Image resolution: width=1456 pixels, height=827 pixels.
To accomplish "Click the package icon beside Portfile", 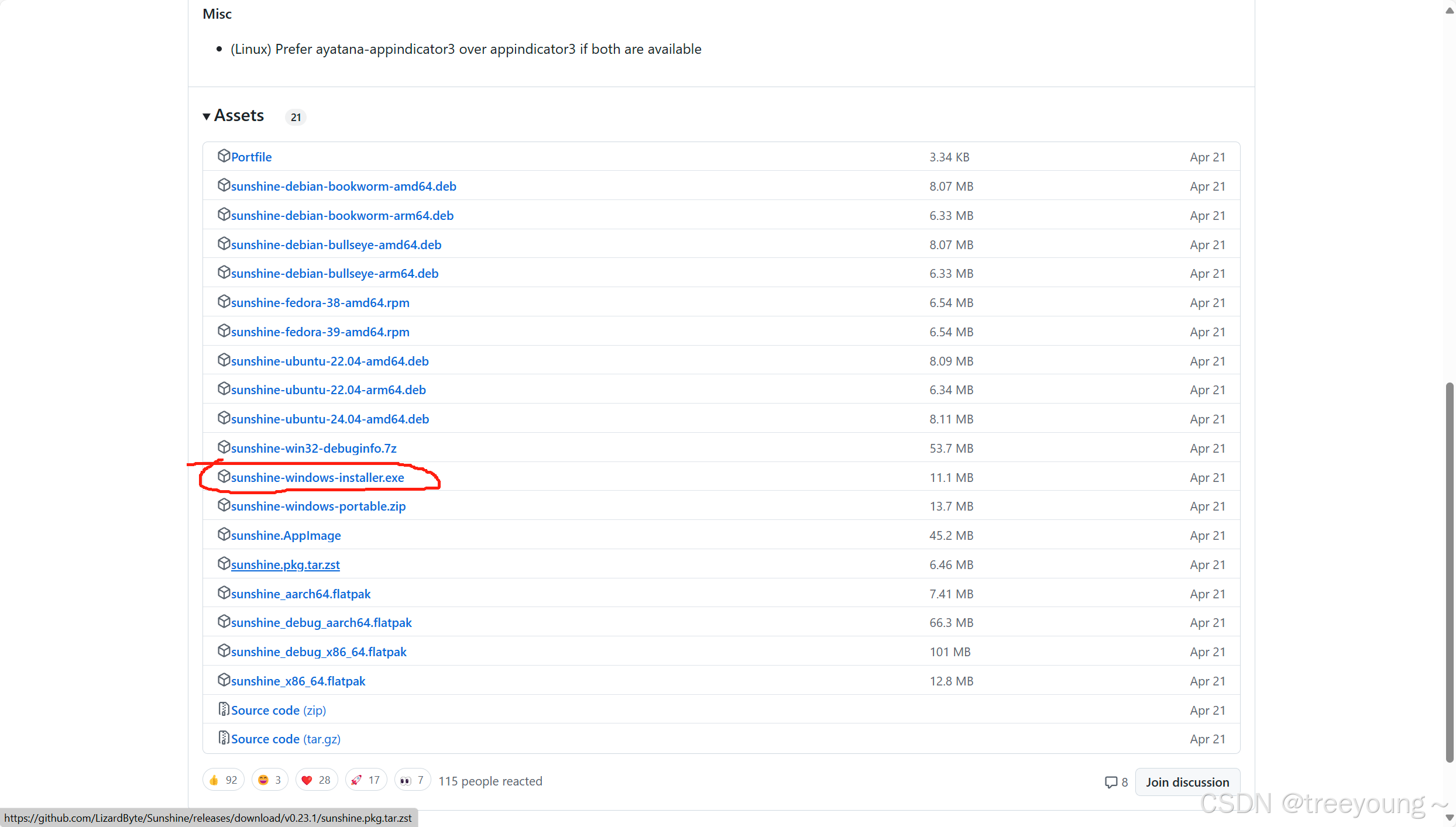I will [x=224, y=156].
